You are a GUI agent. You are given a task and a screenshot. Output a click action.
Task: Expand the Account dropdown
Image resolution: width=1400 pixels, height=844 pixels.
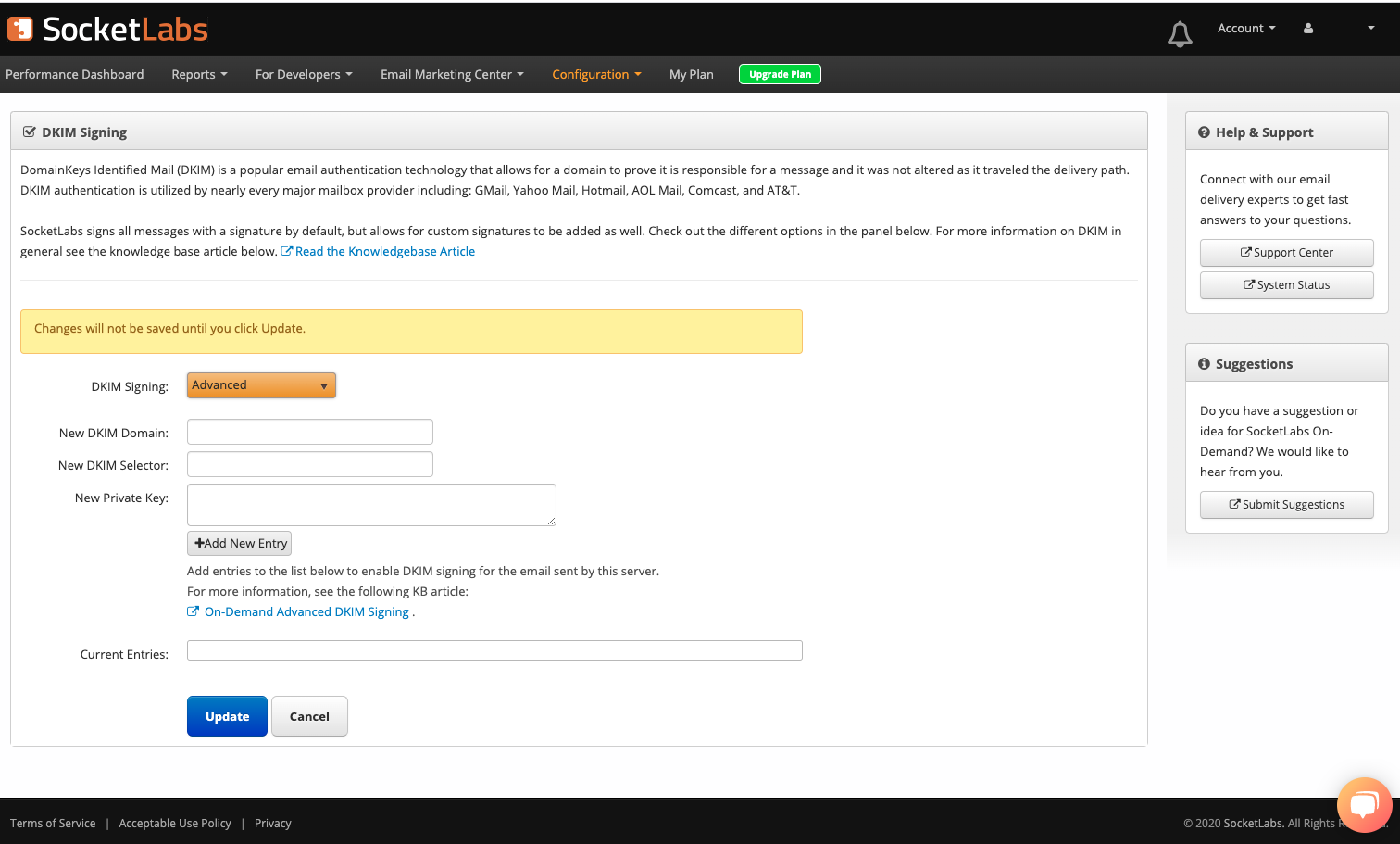[x=1245, y=29]
